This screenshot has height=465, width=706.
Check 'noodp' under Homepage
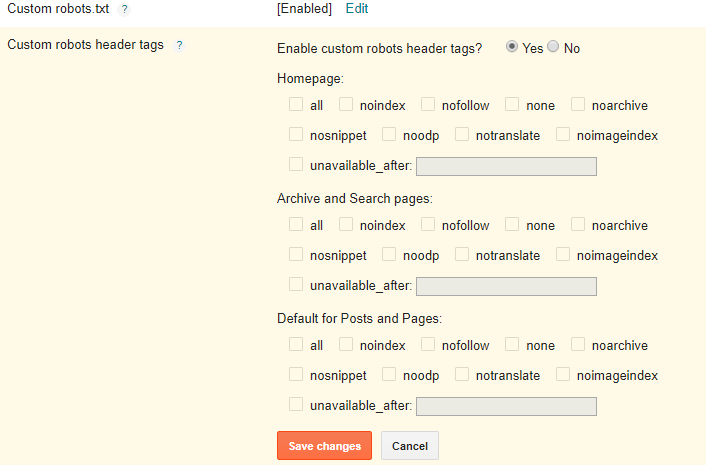(x=389, y=134)
